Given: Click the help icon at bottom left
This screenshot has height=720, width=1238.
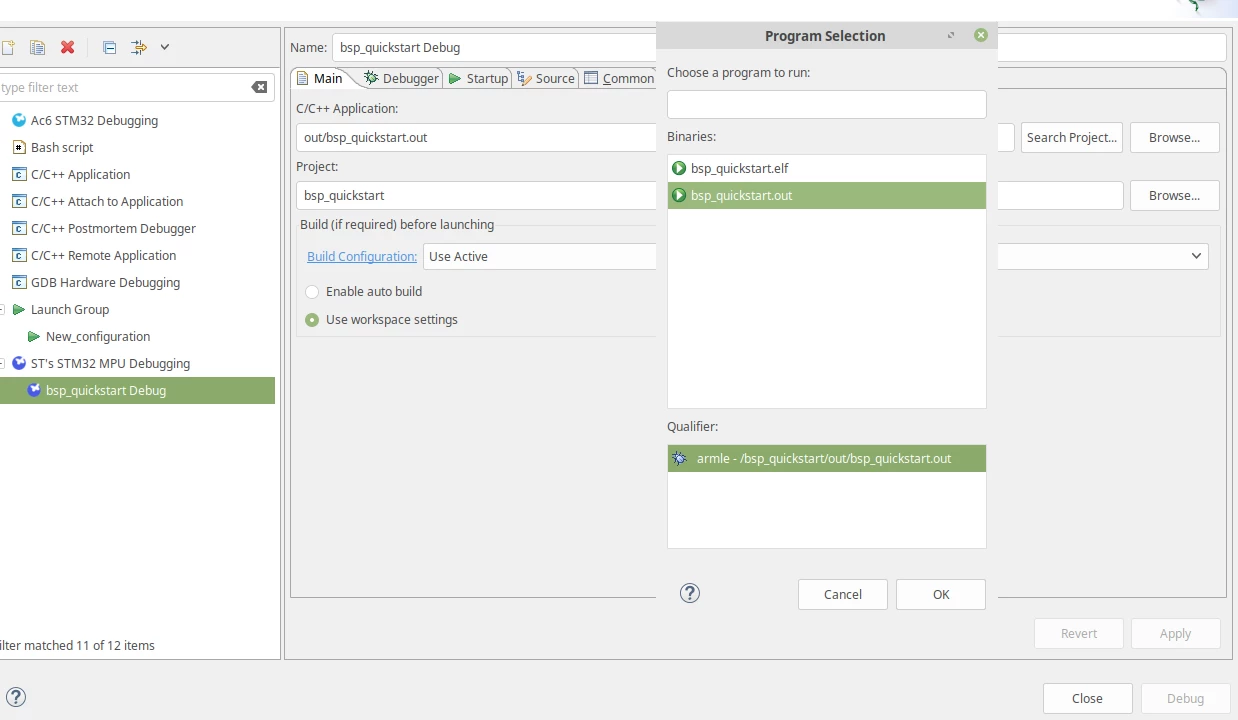Looking at the screenshot, I should (16, 697).
